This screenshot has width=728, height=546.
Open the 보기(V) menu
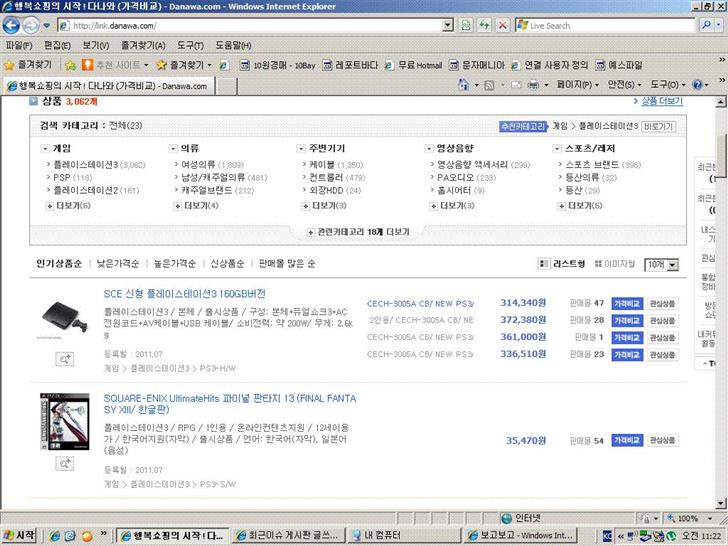[x=96, y=46]
